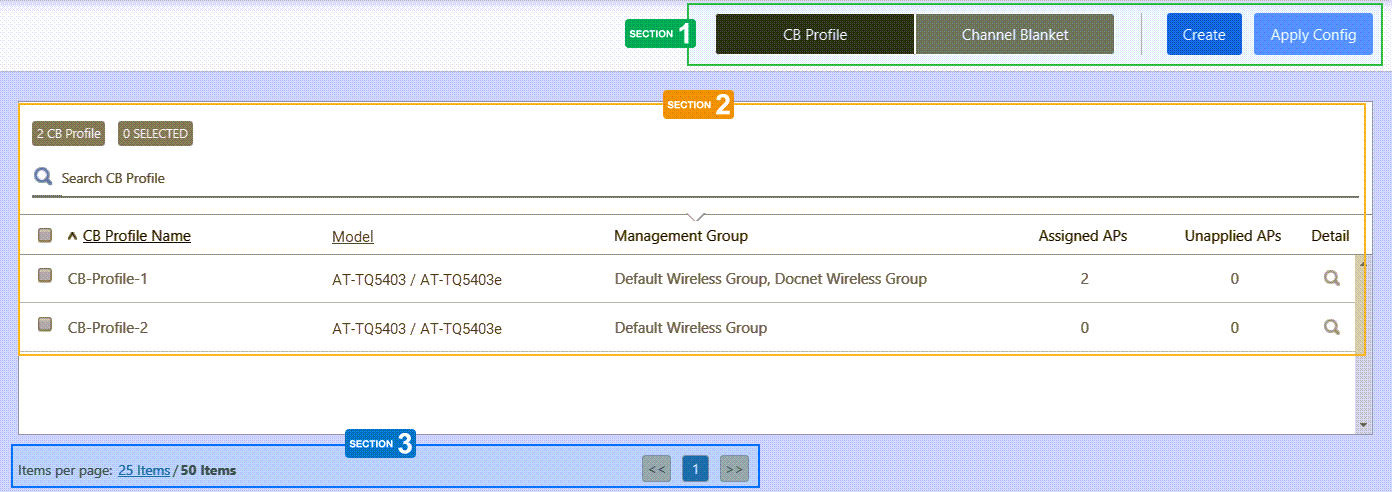Open detail magnifier for CB-Profile-2
The height and width of the screenshot is (492, 1392).
coord(1331,327)
